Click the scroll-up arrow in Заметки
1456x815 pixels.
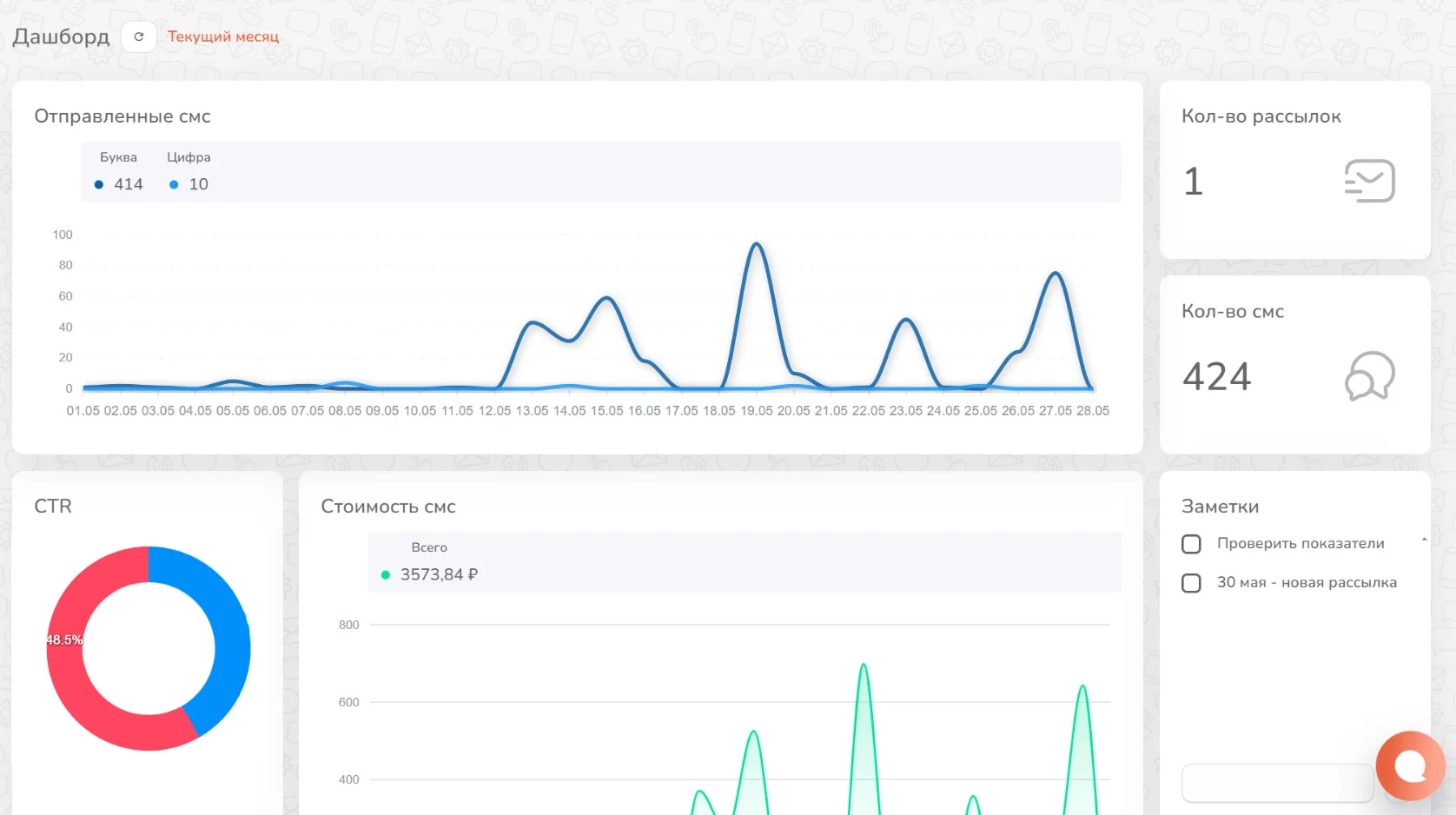tap(1424, 540)
